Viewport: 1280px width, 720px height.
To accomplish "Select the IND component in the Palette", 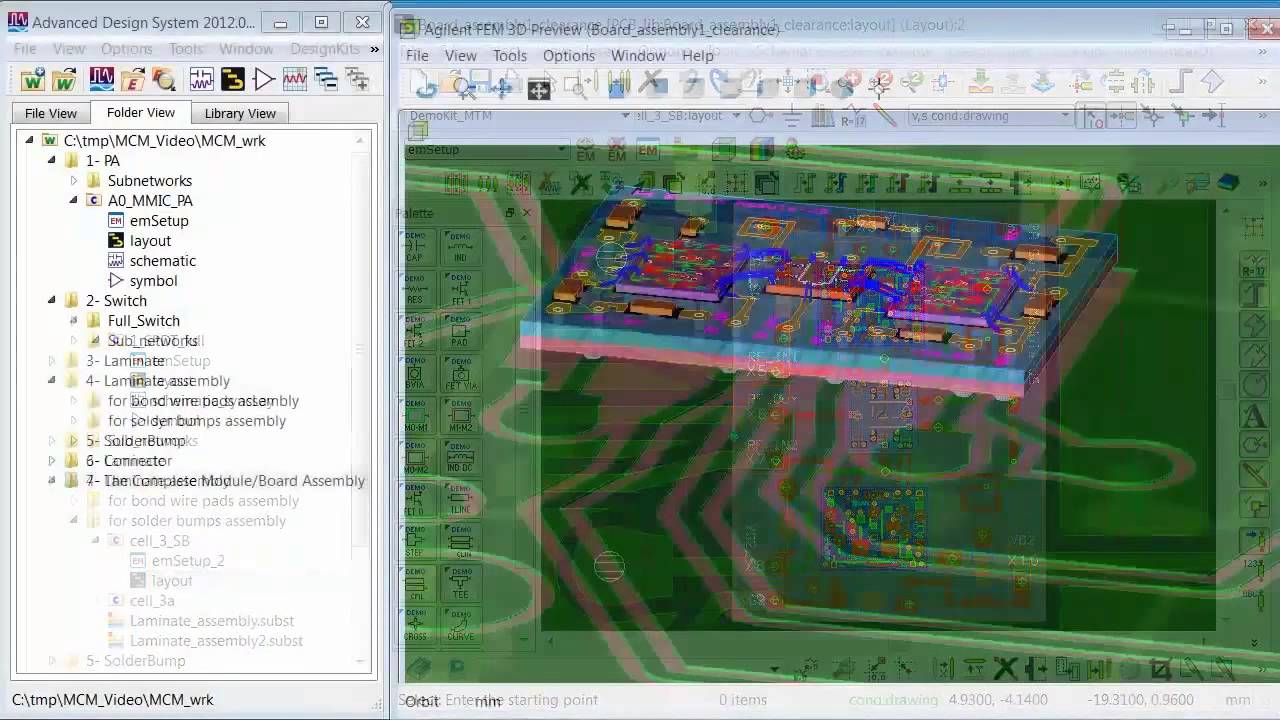I will tap(460, 247).
